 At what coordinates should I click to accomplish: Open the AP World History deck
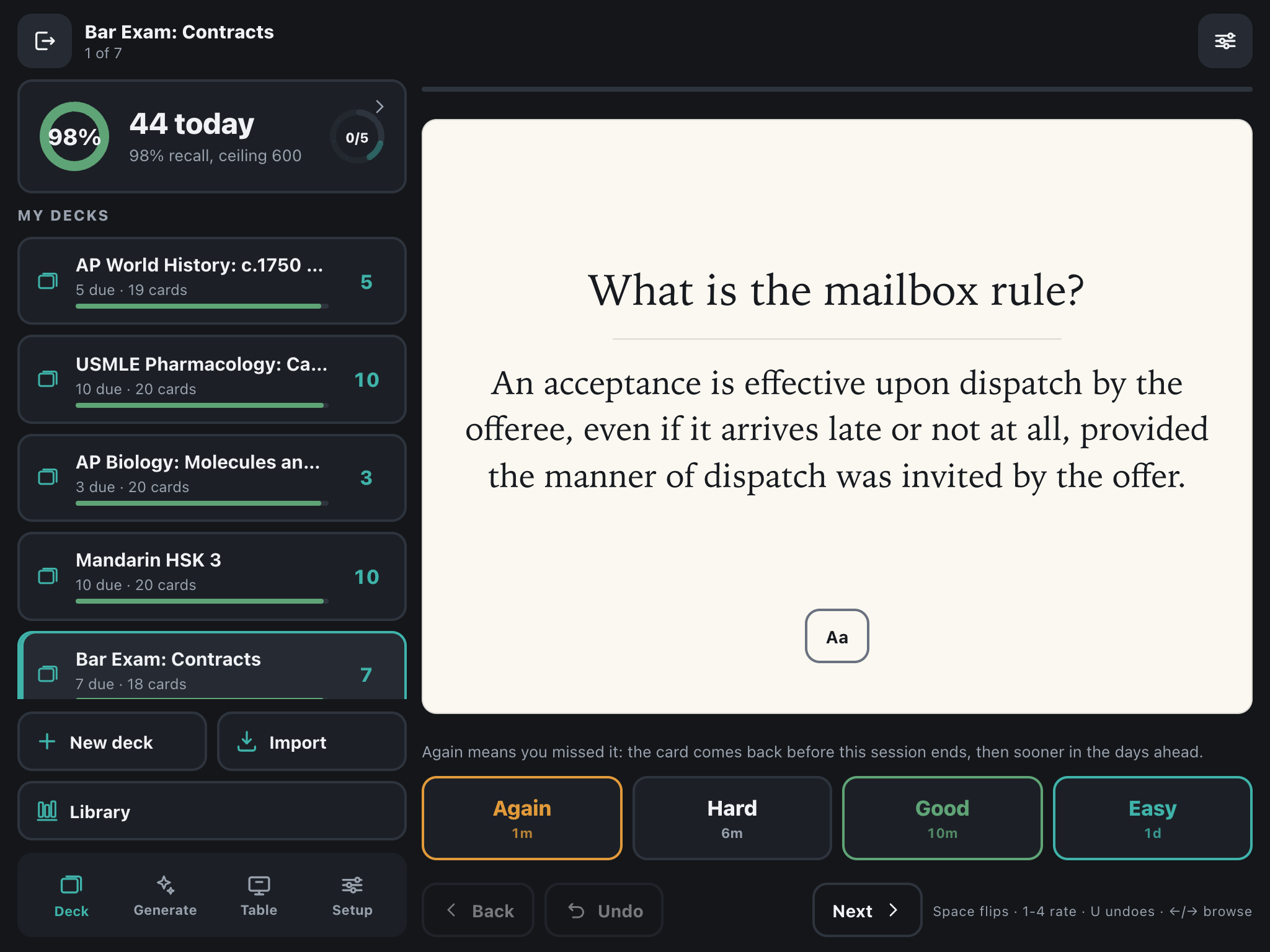212,281
